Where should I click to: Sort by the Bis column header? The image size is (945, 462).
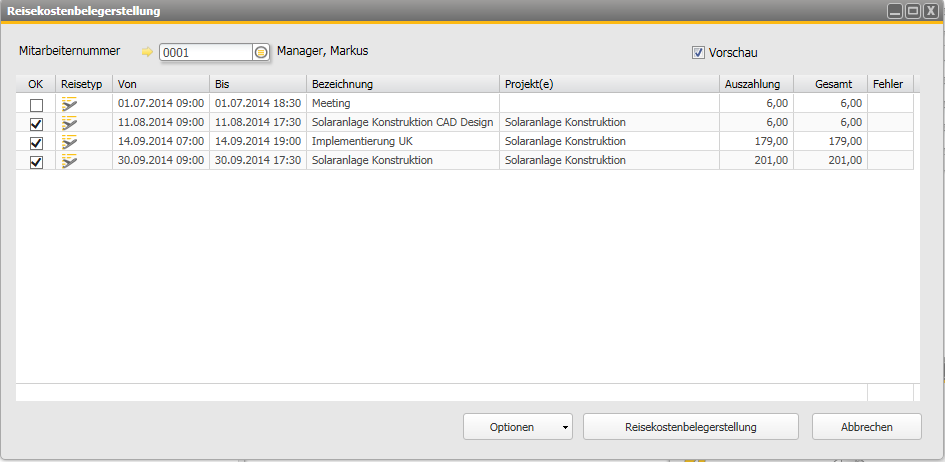coord(258,84)
